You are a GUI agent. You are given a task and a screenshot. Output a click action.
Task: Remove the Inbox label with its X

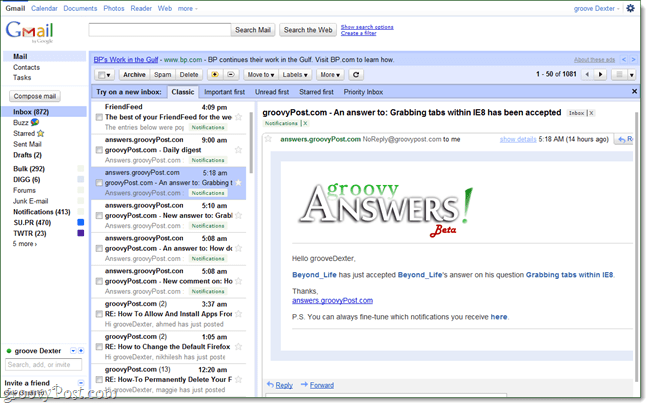(x=592, y=113)
